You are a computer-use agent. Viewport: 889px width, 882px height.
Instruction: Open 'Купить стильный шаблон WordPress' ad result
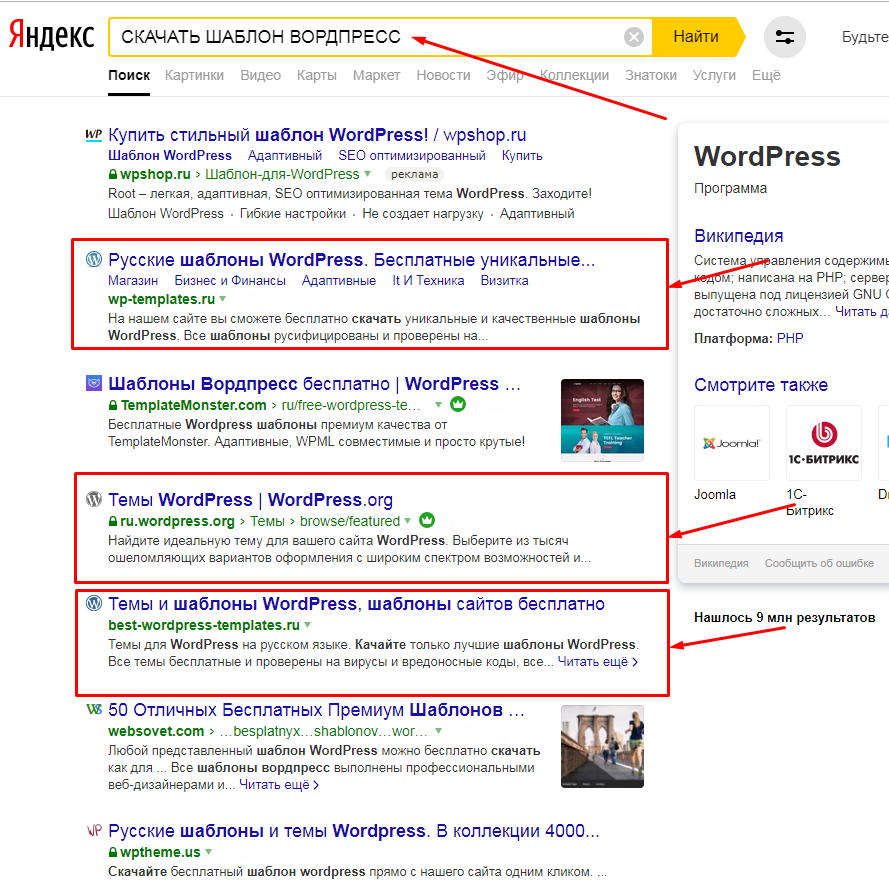[317, 135]
